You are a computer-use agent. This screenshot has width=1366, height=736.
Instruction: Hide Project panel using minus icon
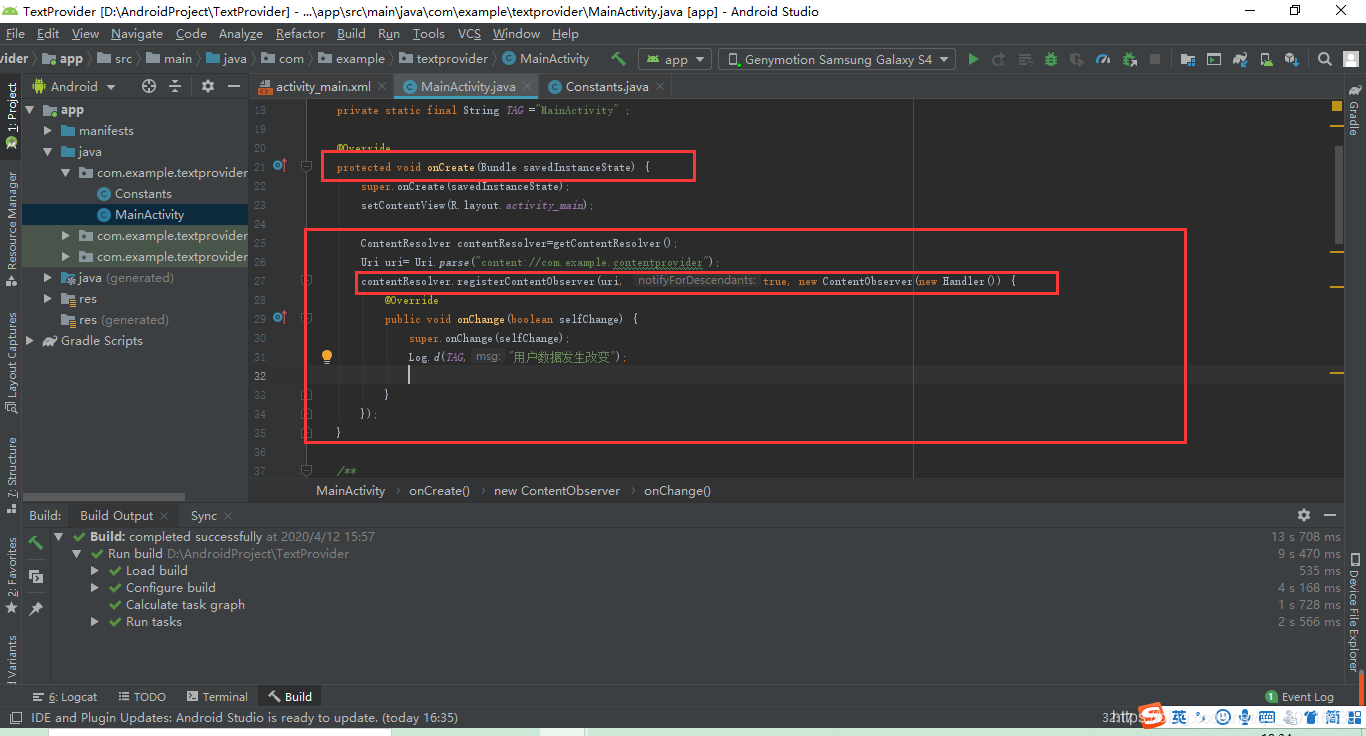pos(233,86)
